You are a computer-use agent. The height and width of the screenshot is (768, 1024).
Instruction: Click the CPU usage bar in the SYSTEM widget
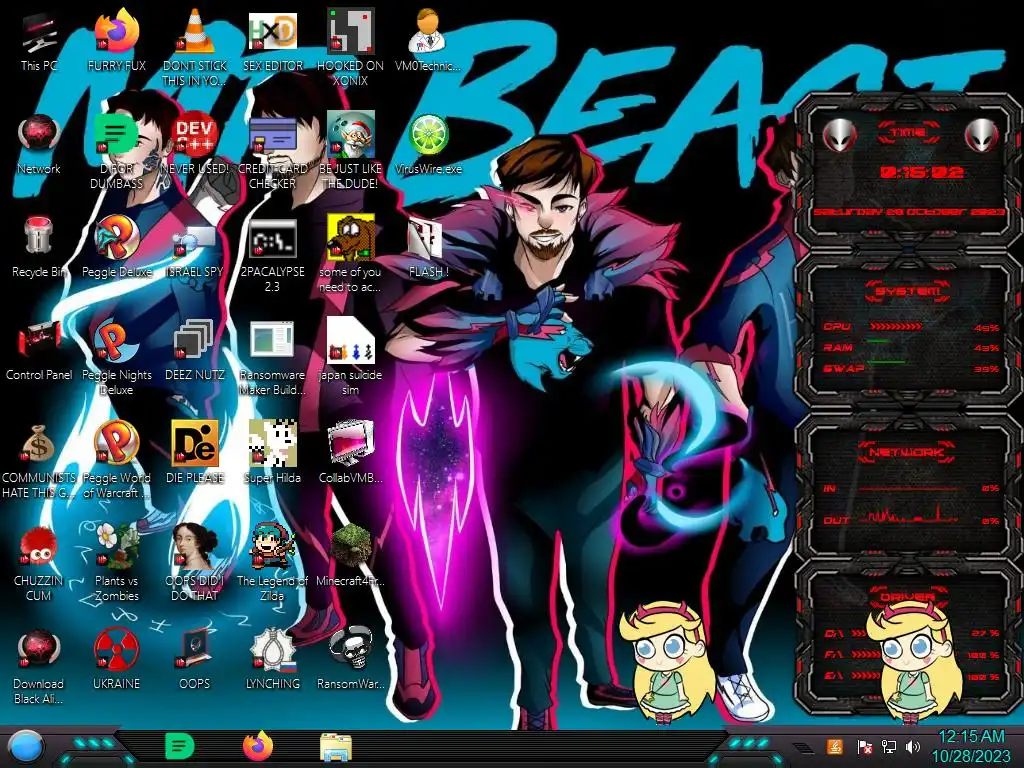tap(895, 326)
